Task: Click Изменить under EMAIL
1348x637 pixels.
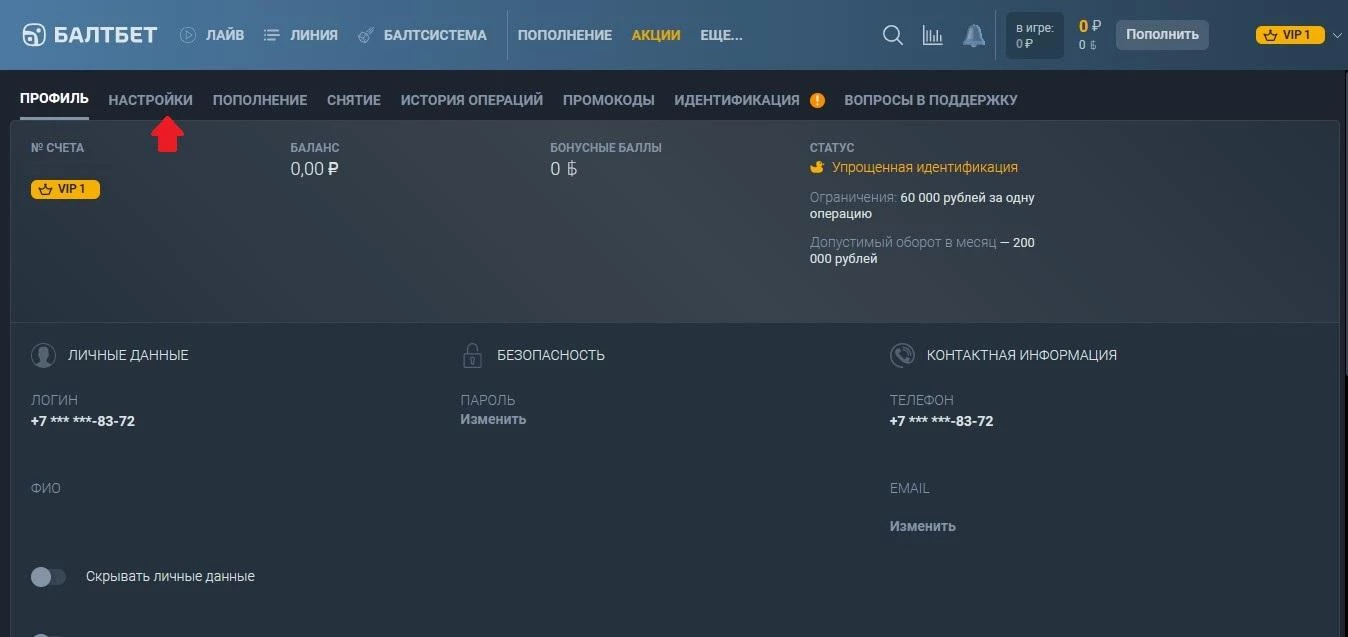Action: [x=923, y=526]
